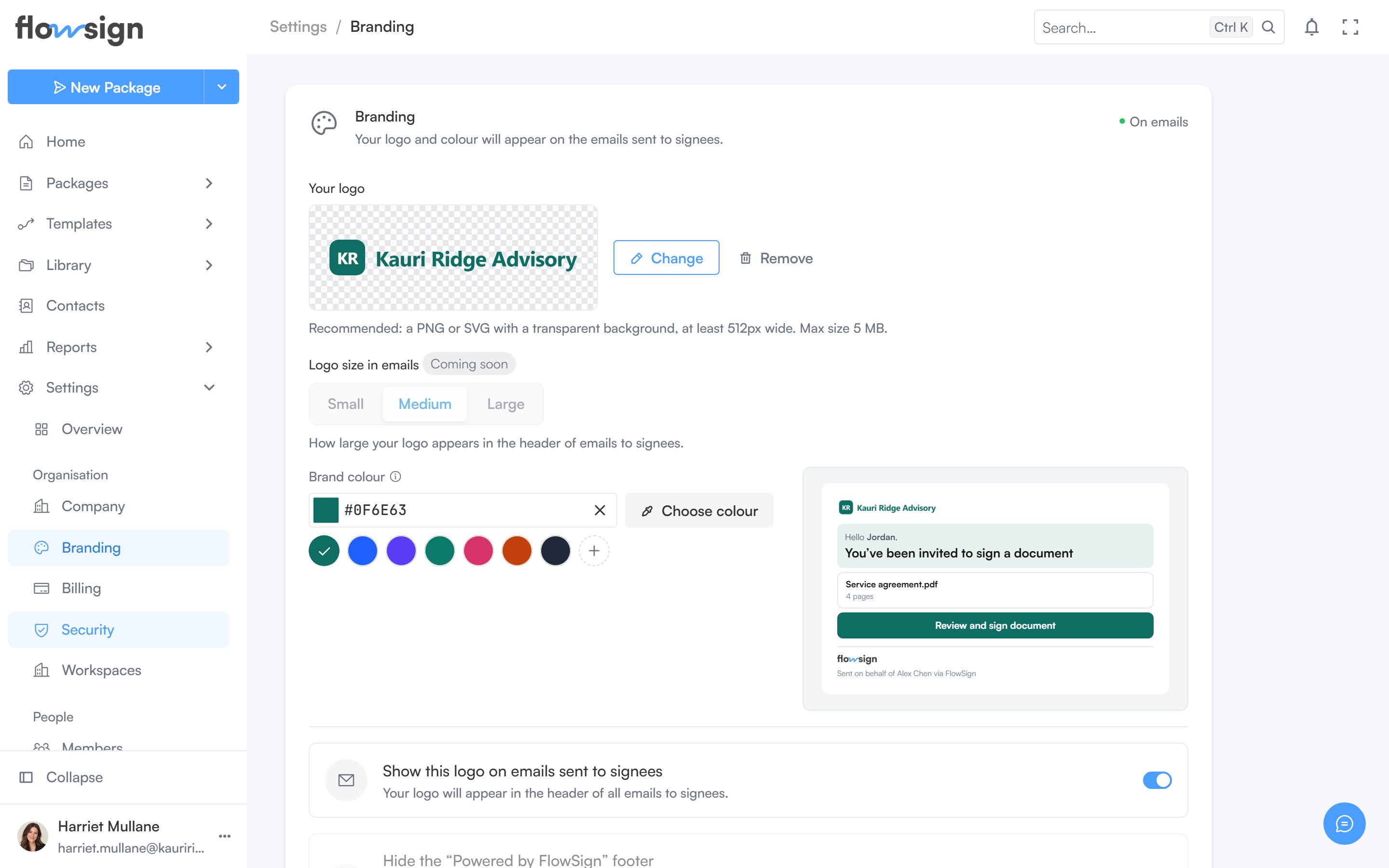Select Small logo size
The height and width of the screenshot is (868, 1389).
345,404
